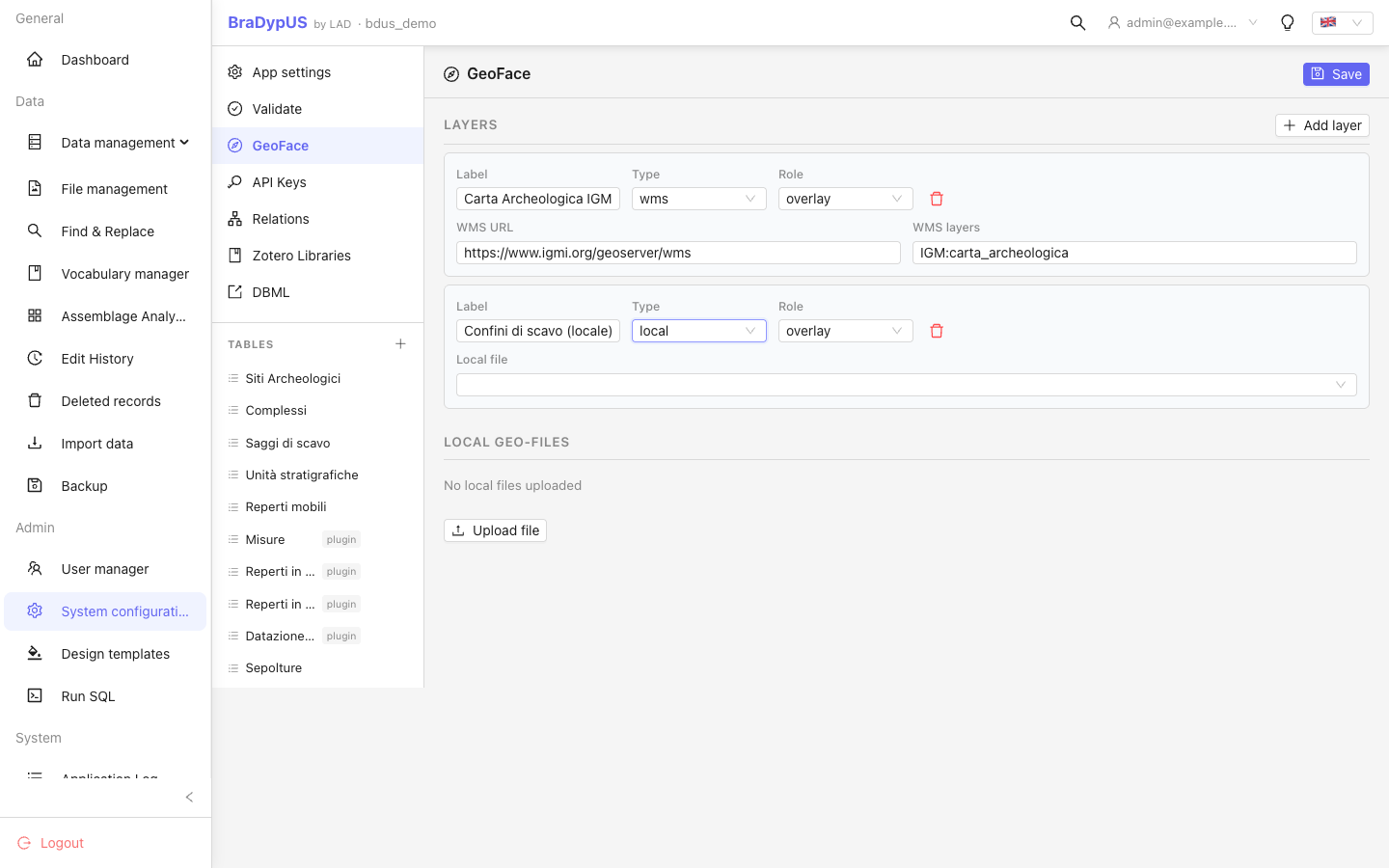This screenshot has height=868, width=1389.
Task: Open Find & Replace
Action: [x=105, y=231]
